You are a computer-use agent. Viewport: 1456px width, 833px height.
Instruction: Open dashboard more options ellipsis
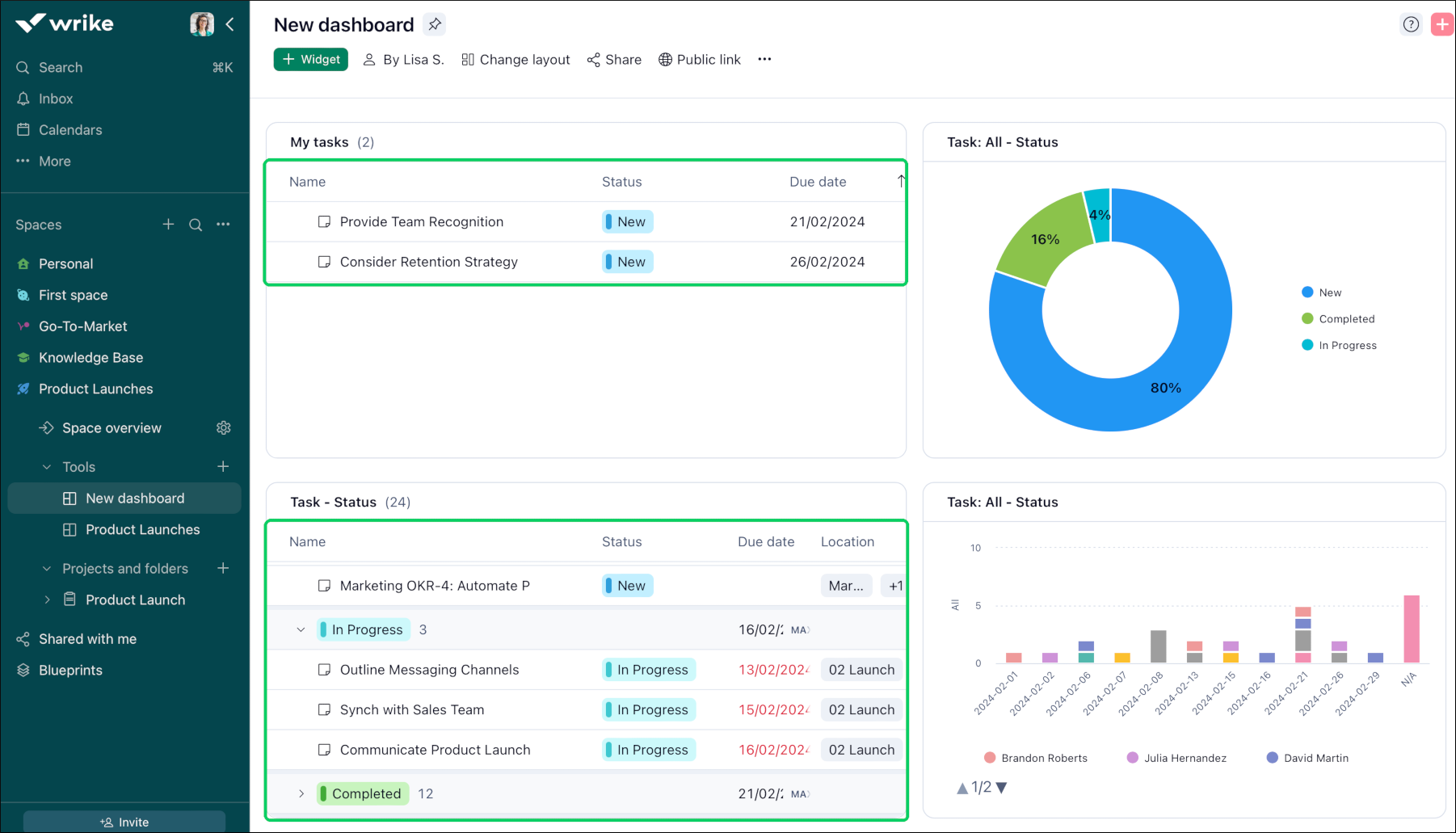(x=764, y=59)
